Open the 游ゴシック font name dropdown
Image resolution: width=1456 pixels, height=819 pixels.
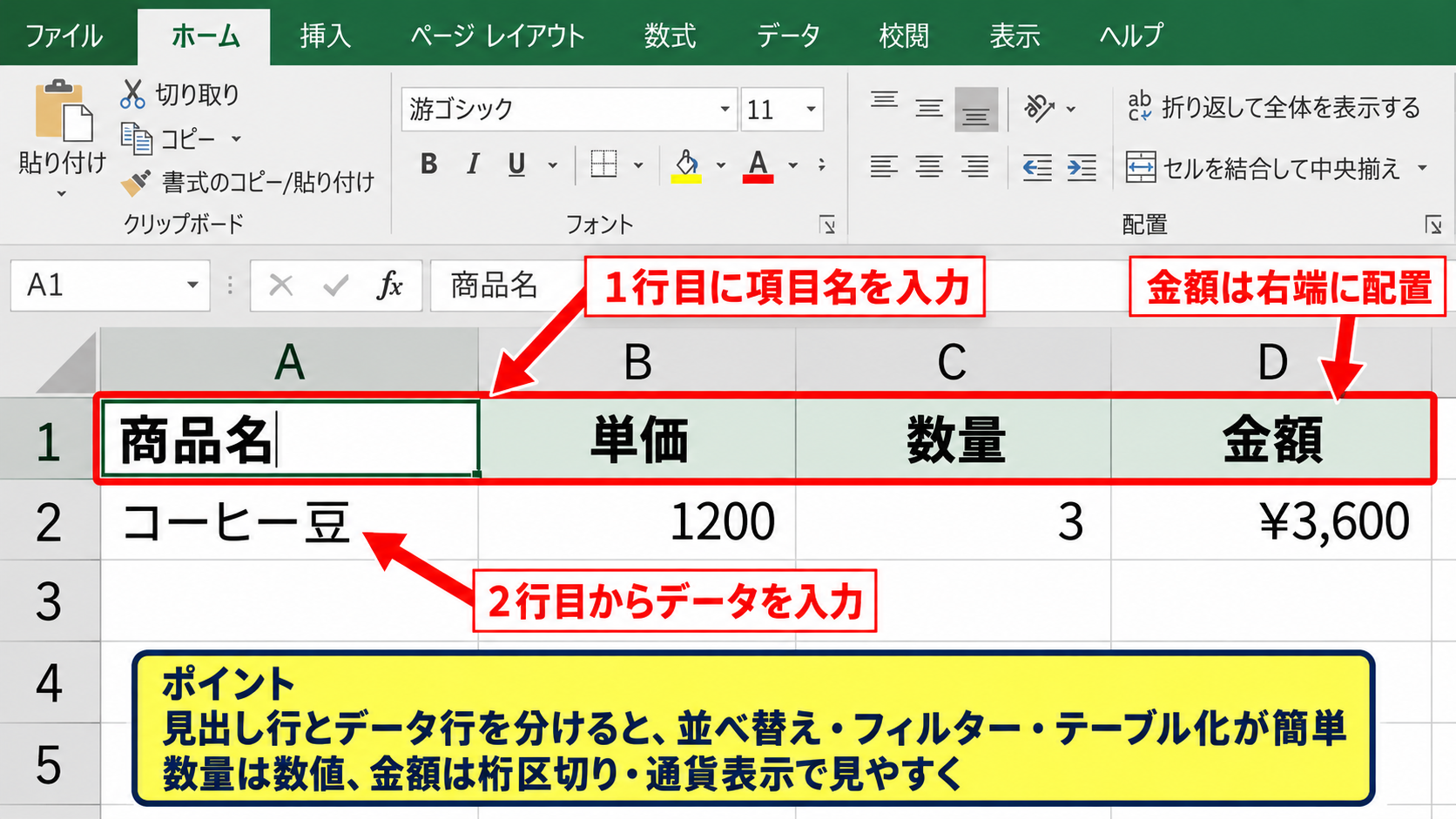coord(725,109)
